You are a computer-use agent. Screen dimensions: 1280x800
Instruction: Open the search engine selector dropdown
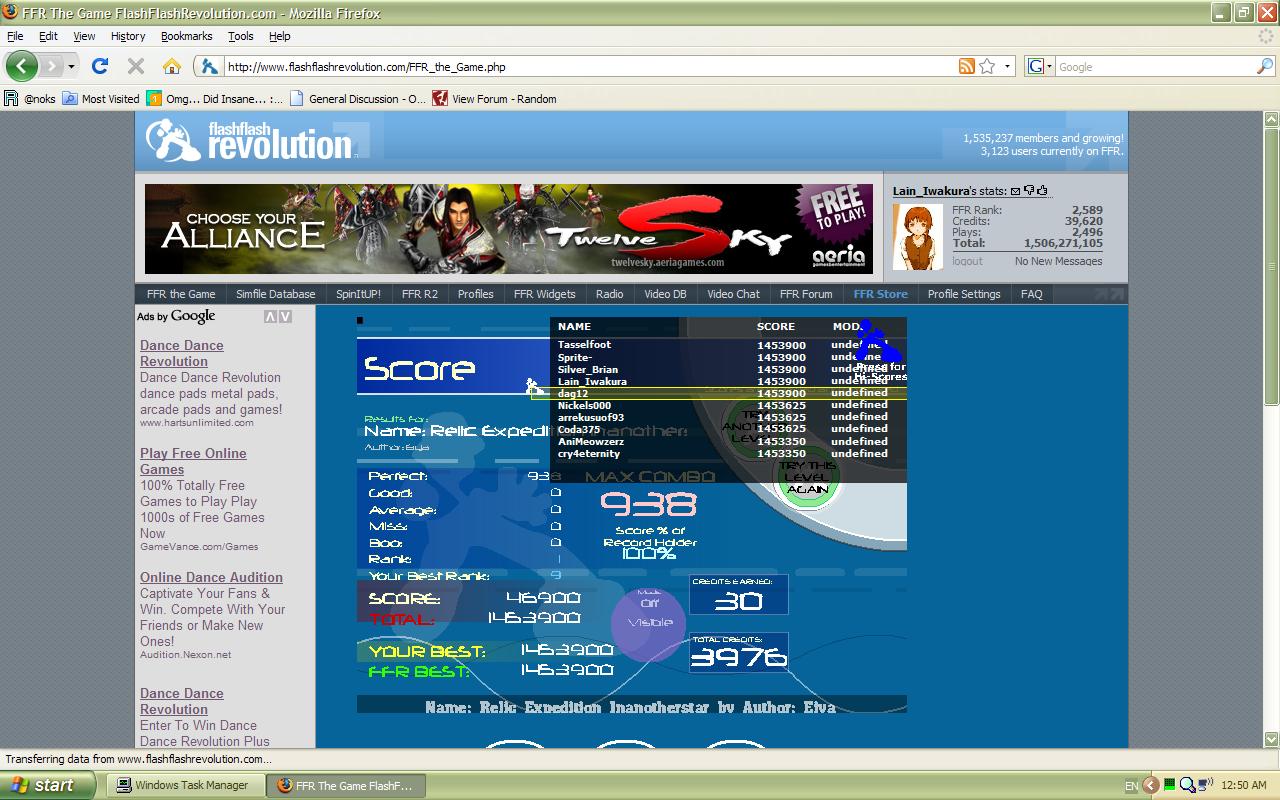(1040, 67)
